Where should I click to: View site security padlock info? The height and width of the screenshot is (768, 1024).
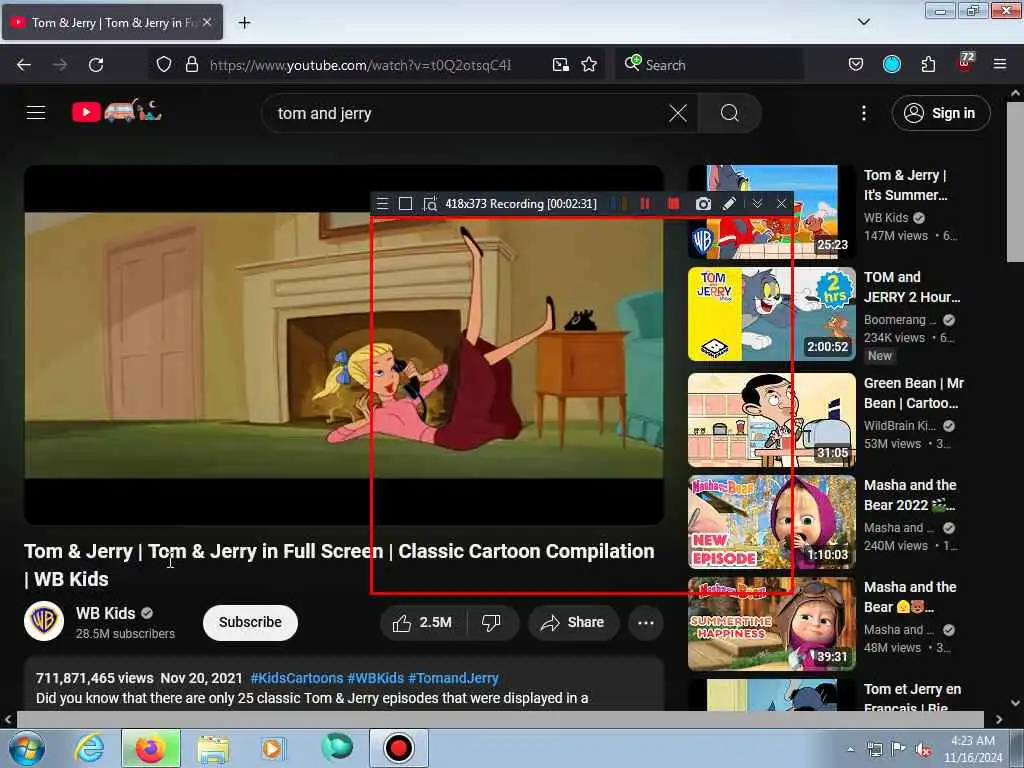coord(192,65)
